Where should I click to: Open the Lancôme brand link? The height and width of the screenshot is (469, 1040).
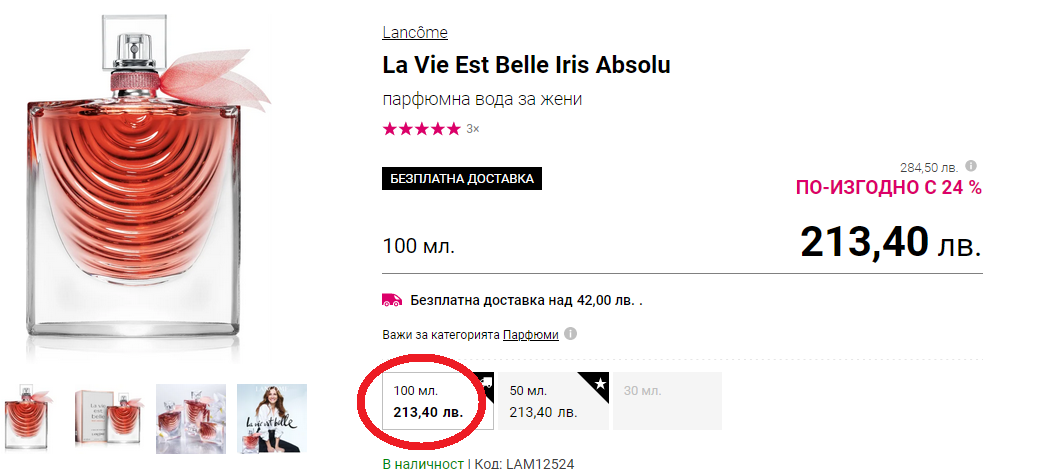tap(414, 33)
